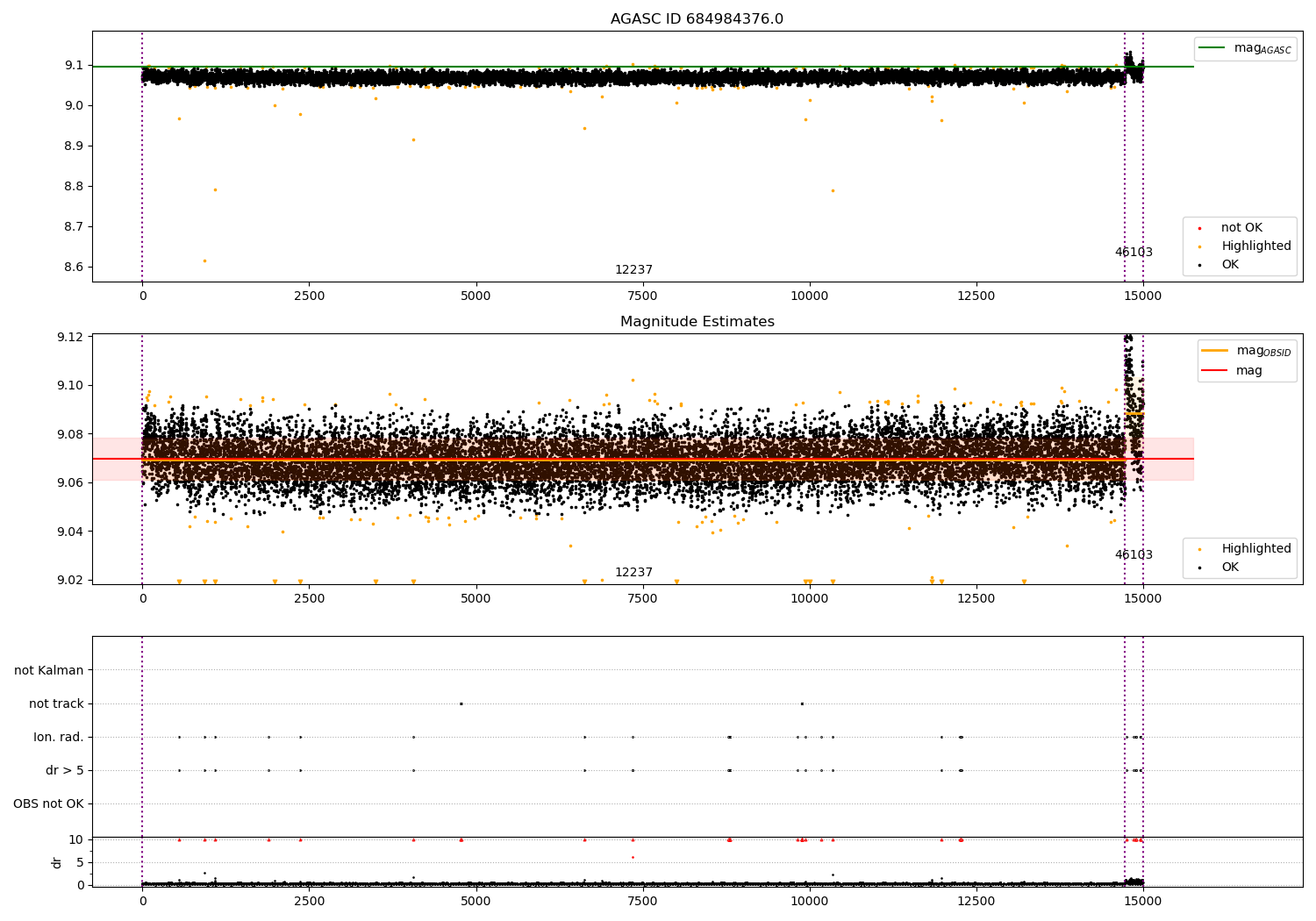Viewport: 1316px width, 921px height.
Task: Select the red 'not OK' legend marker
Action: (1199, 228)
